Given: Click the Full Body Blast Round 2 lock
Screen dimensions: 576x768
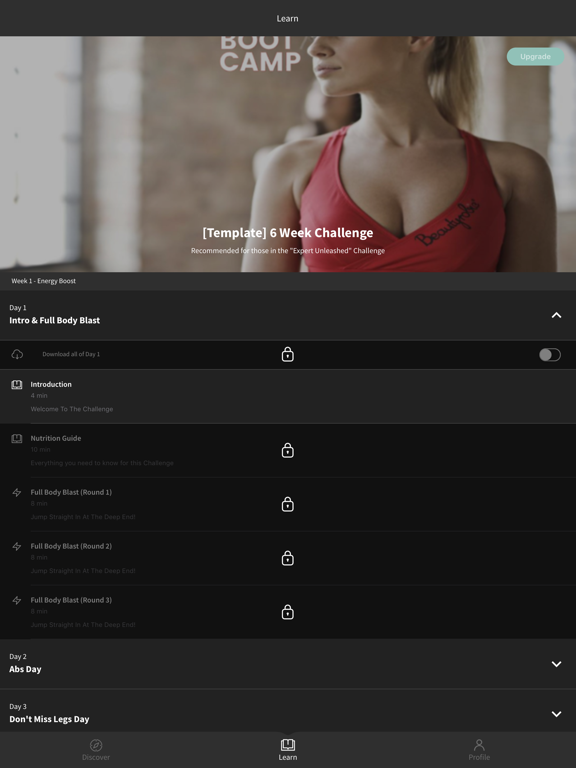Looking at the screenshot, I should point(288,558).
